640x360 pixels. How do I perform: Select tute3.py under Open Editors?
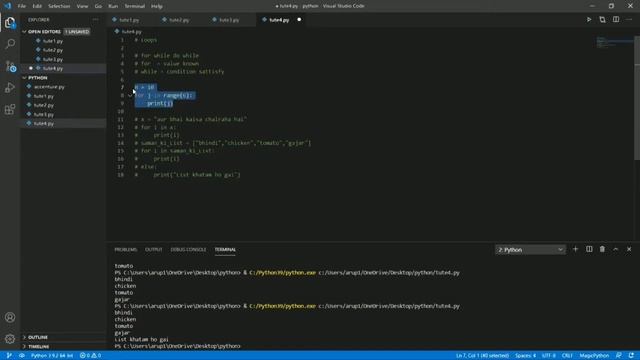(x=53, y=59)
